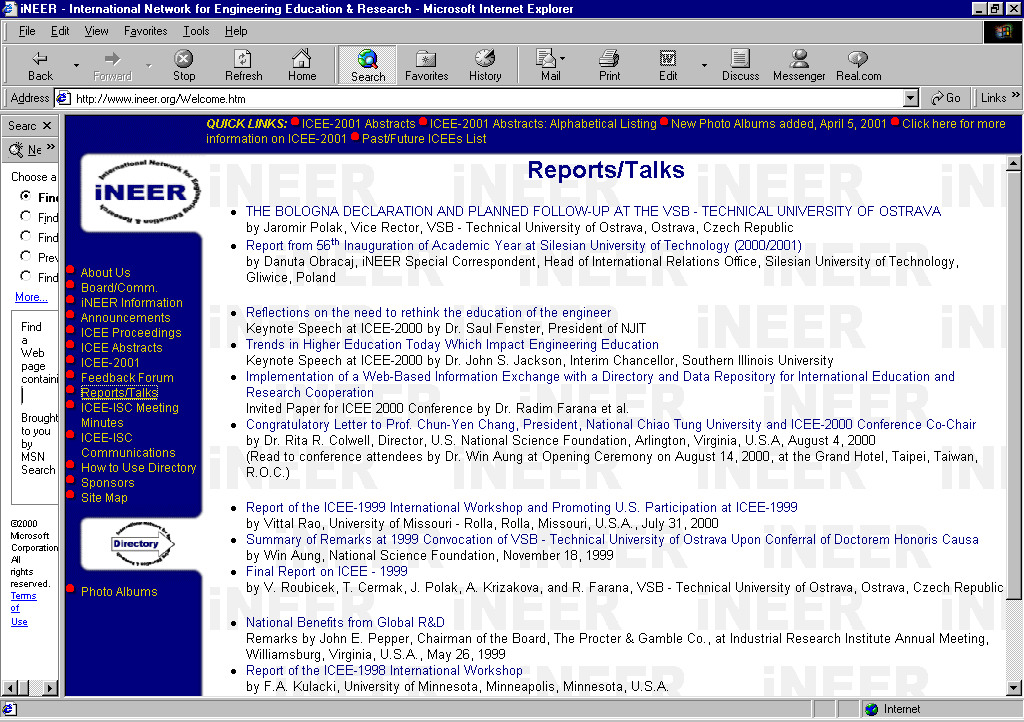1024x722 pixels.
Task: Open the Favorites toolbar button
Action: click(x=426, y=65)
